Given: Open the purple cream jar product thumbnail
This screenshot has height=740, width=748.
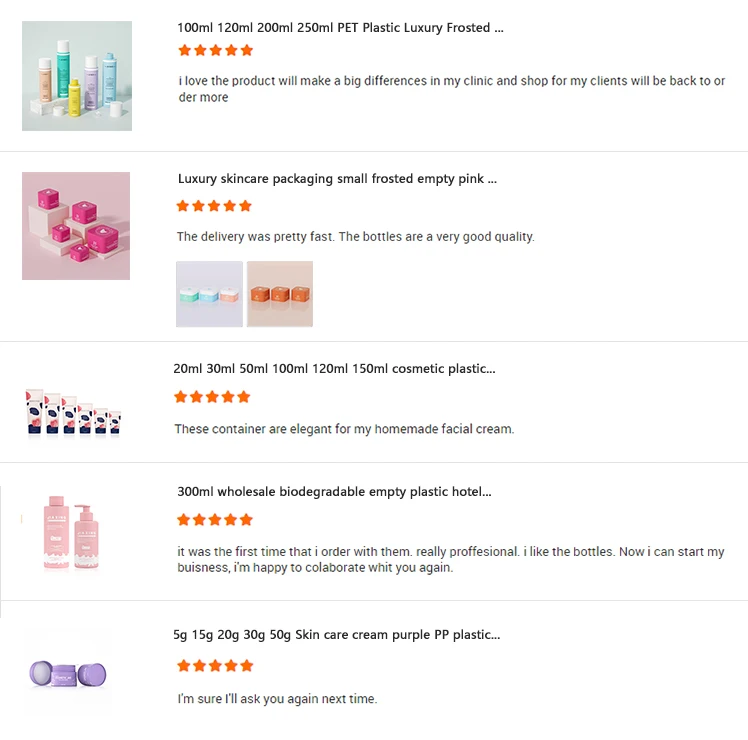Looking at the screenshot, I should pos(67,672).
